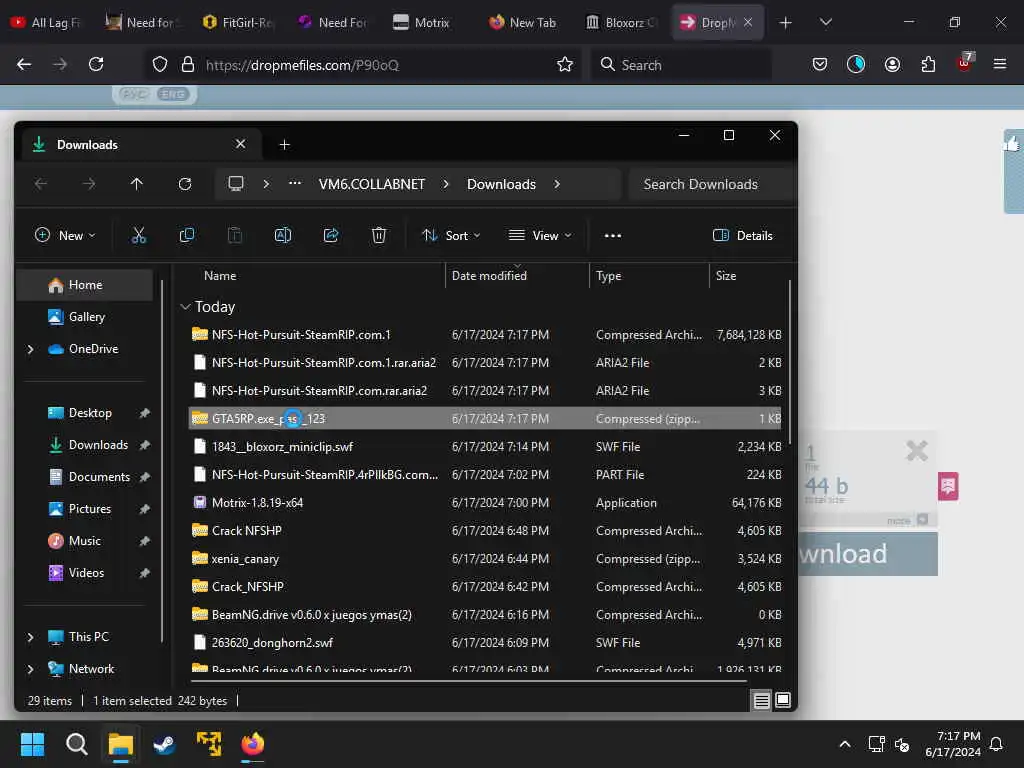Image resolution: width=1024 pixels, height=768 pixels.
Task: Click Save to Pocket icon in Firefox toolbar
Action: [x=820, y=64]
